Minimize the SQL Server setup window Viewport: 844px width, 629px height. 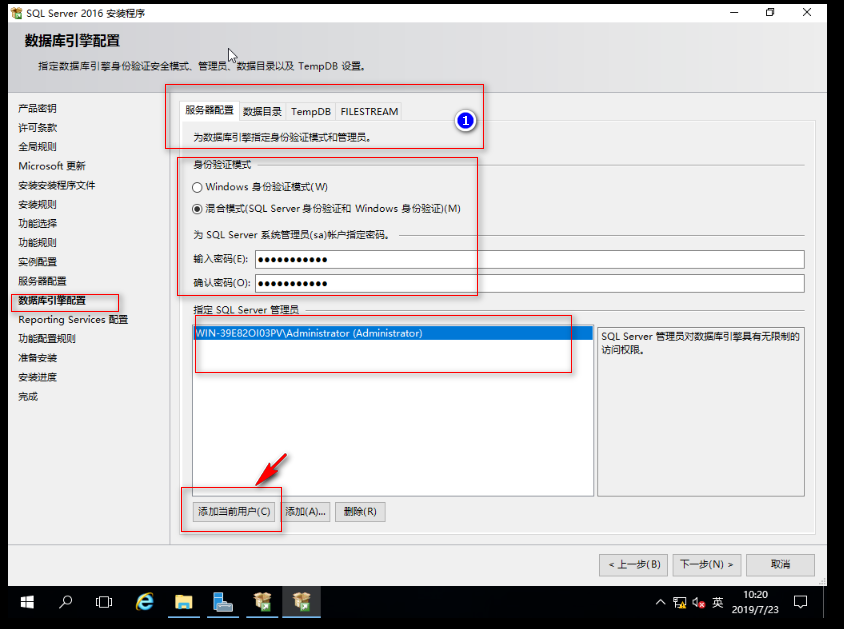coord(734,12)
